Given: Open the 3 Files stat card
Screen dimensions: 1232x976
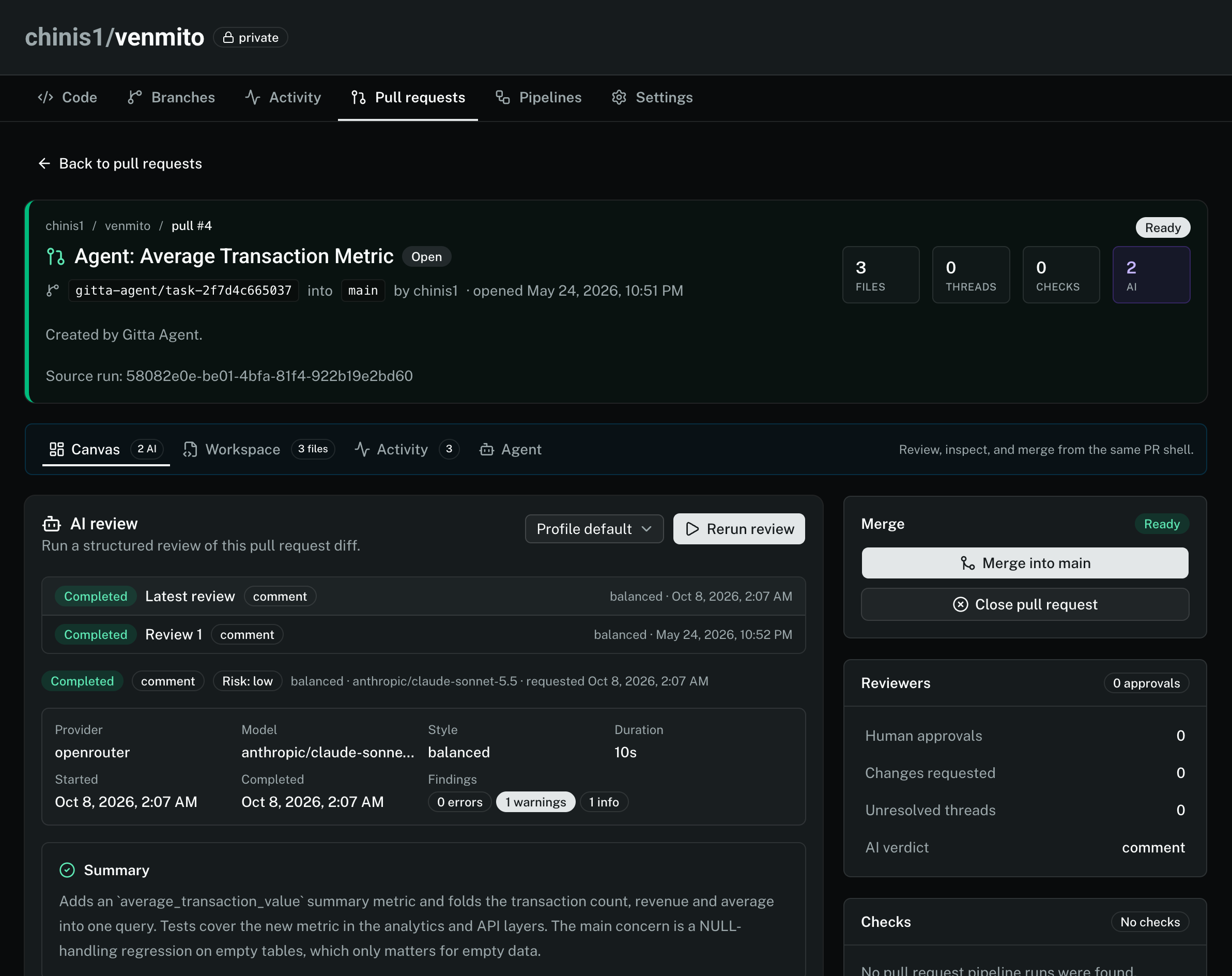Looking at the screenshot, I should point(881,275).
